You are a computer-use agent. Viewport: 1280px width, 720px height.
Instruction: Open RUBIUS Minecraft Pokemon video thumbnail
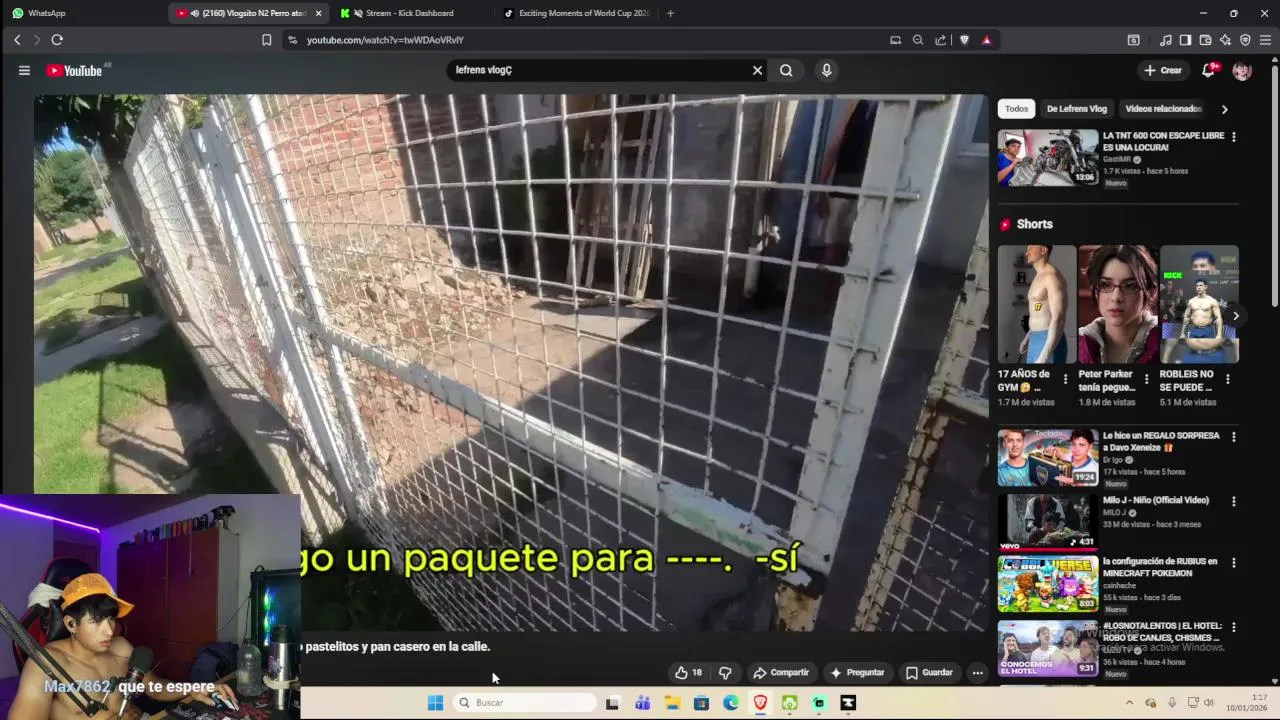pos(1048,584)
